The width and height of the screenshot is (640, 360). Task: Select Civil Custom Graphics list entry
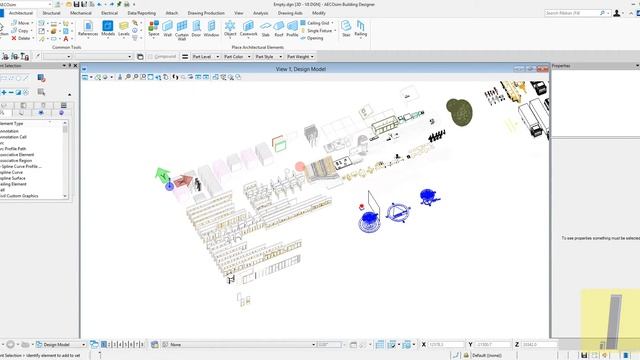pos(19,196)
